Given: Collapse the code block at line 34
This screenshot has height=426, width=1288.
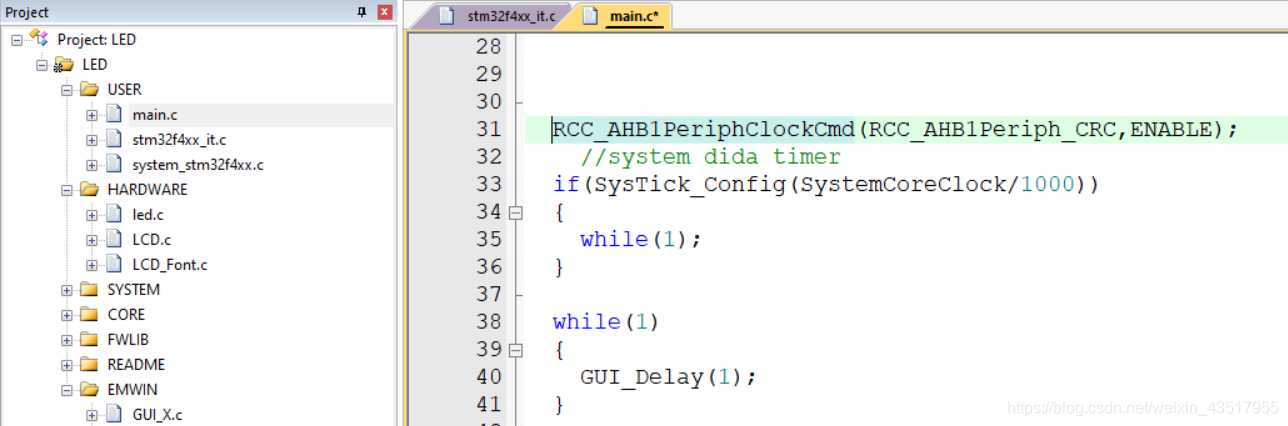Looking at the screenshot, I should [x=516, y=212].
